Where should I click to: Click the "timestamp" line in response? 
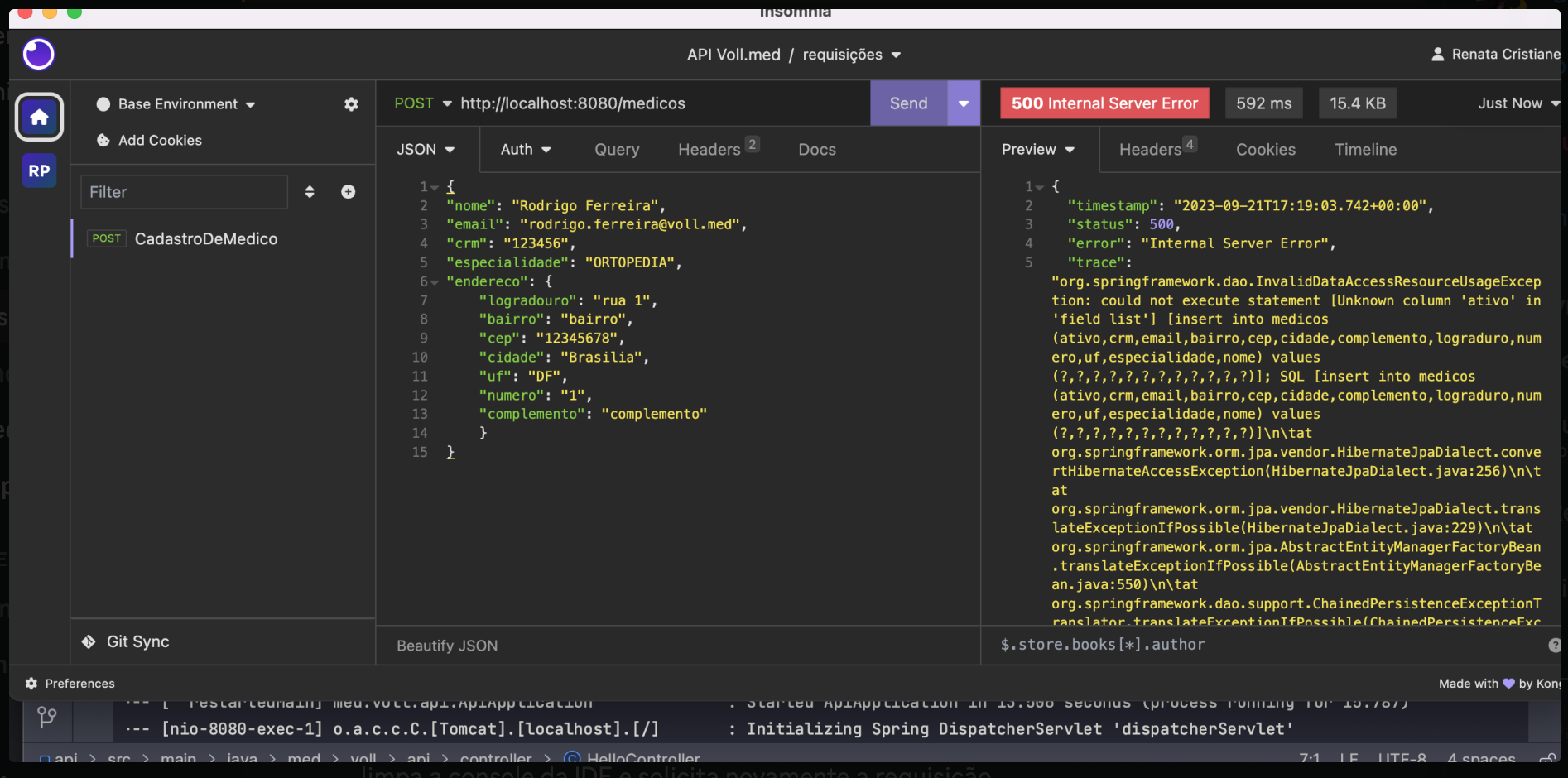click(1250, 206)
